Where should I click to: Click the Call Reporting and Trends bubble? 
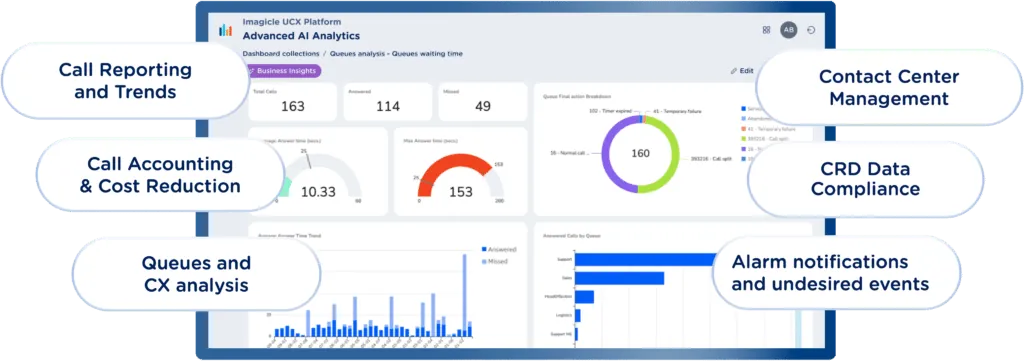[125, 81]
